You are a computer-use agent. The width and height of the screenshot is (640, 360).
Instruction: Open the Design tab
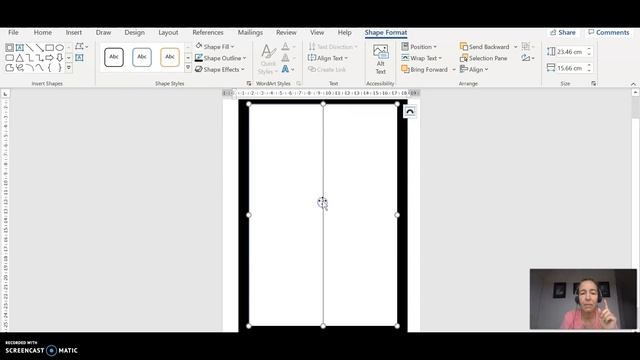[134, 32]
